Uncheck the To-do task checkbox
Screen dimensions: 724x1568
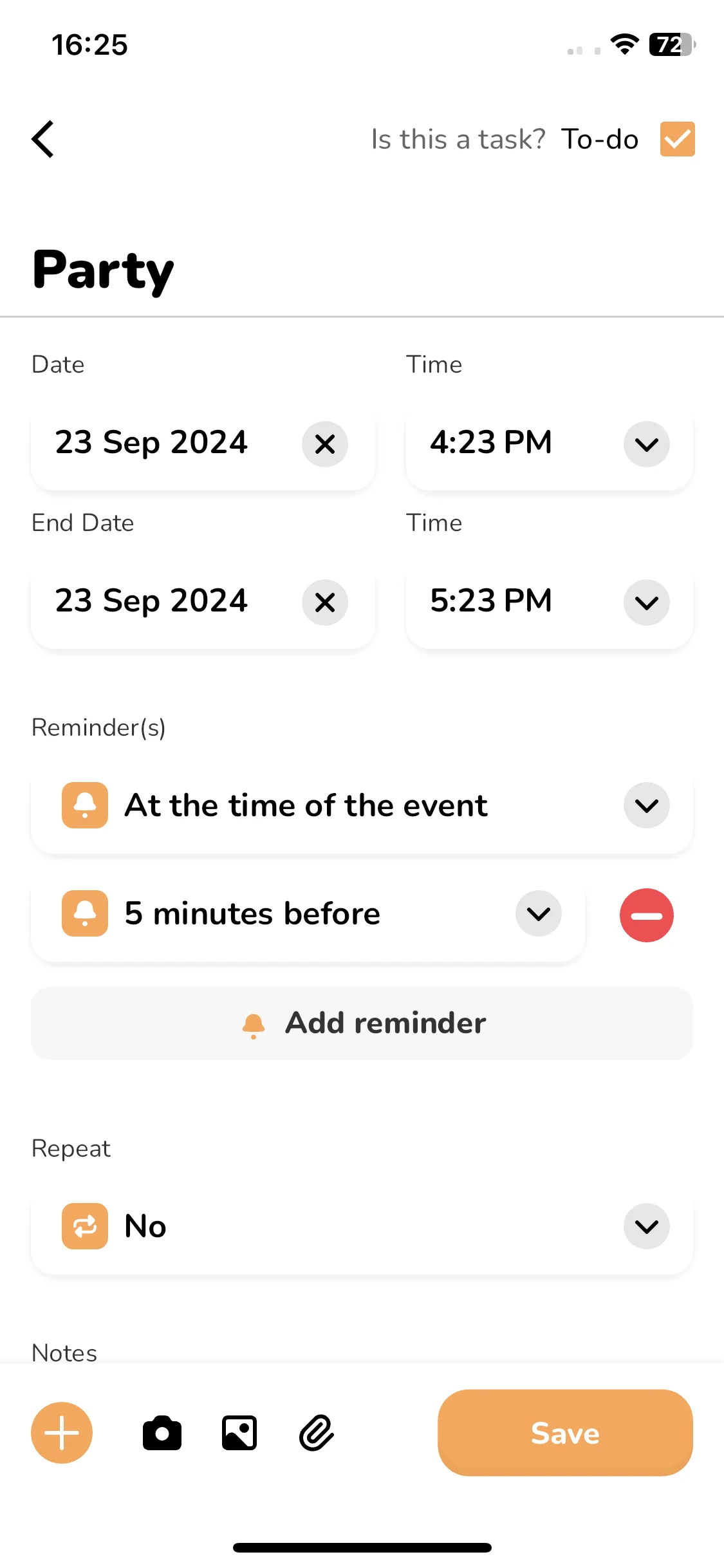677,139
